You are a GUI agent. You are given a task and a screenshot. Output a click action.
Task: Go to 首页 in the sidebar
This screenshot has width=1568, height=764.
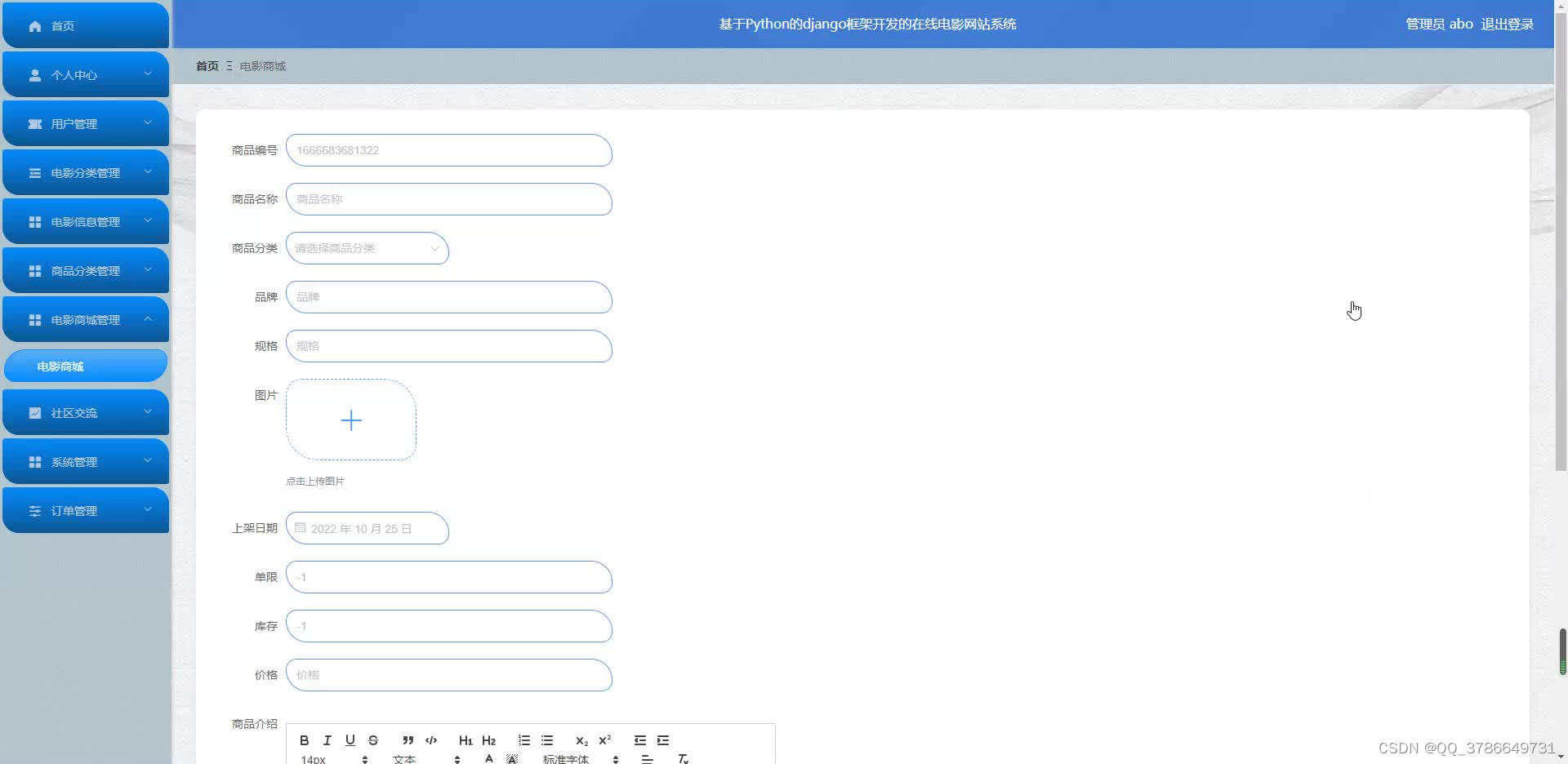86,25
